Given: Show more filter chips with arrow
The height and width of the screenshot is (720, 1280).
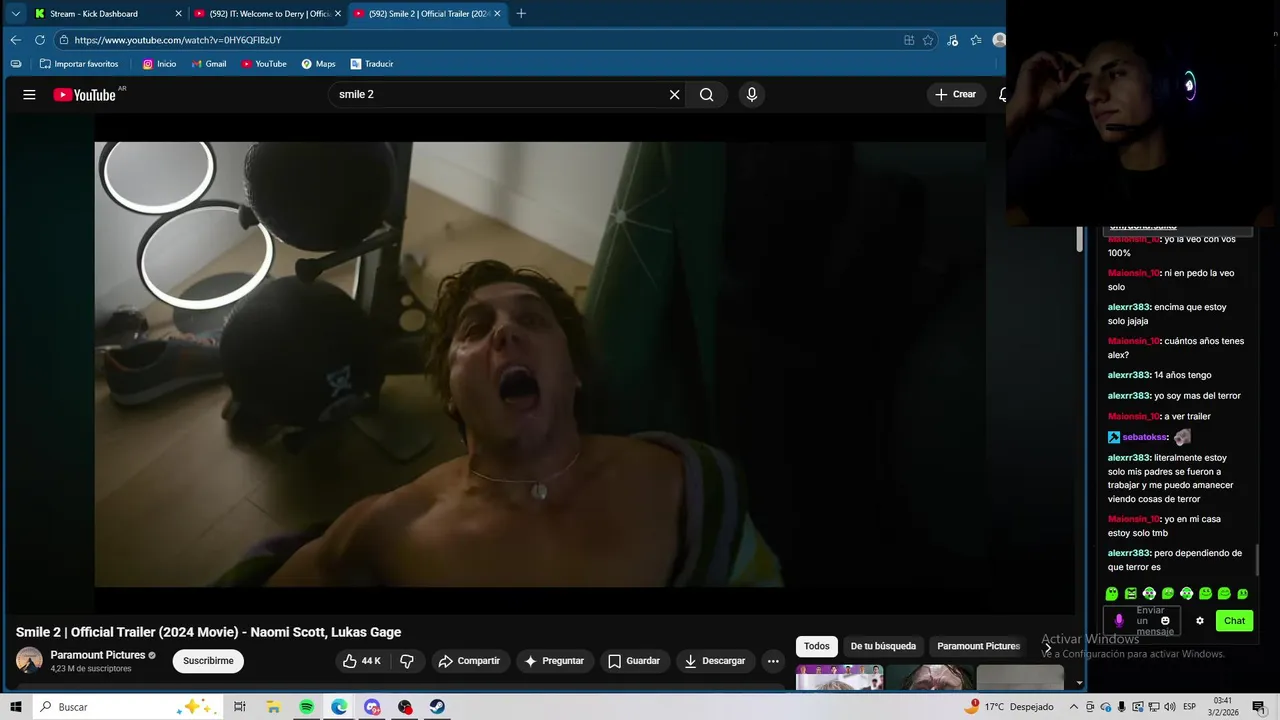Looking at the screenshot, I should [1047, 647].
